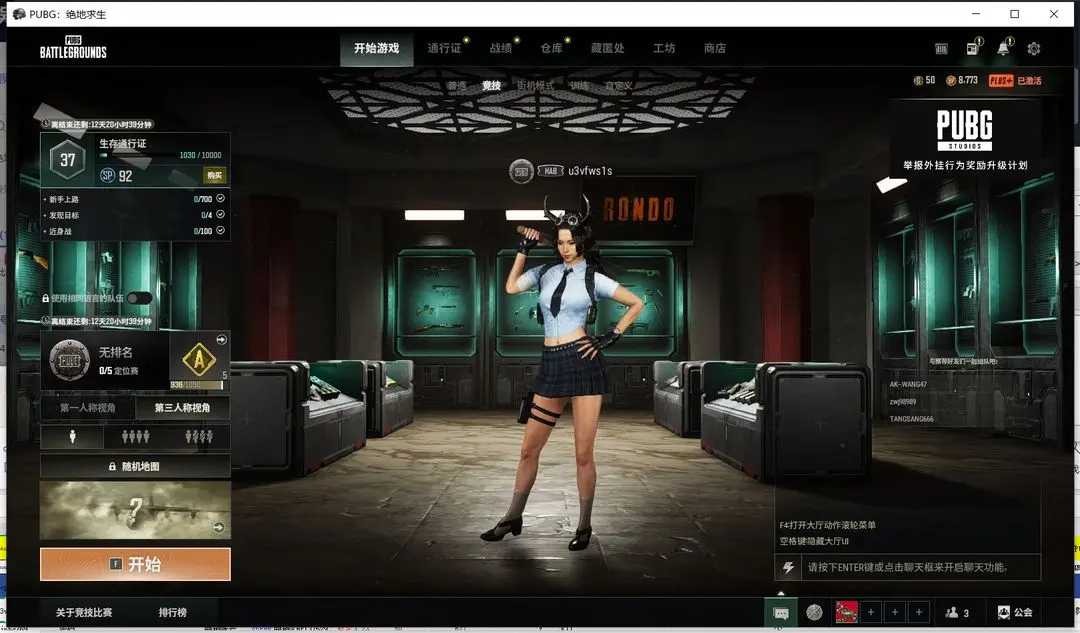Add teammate in middle plus slot

tap(895, 612)
